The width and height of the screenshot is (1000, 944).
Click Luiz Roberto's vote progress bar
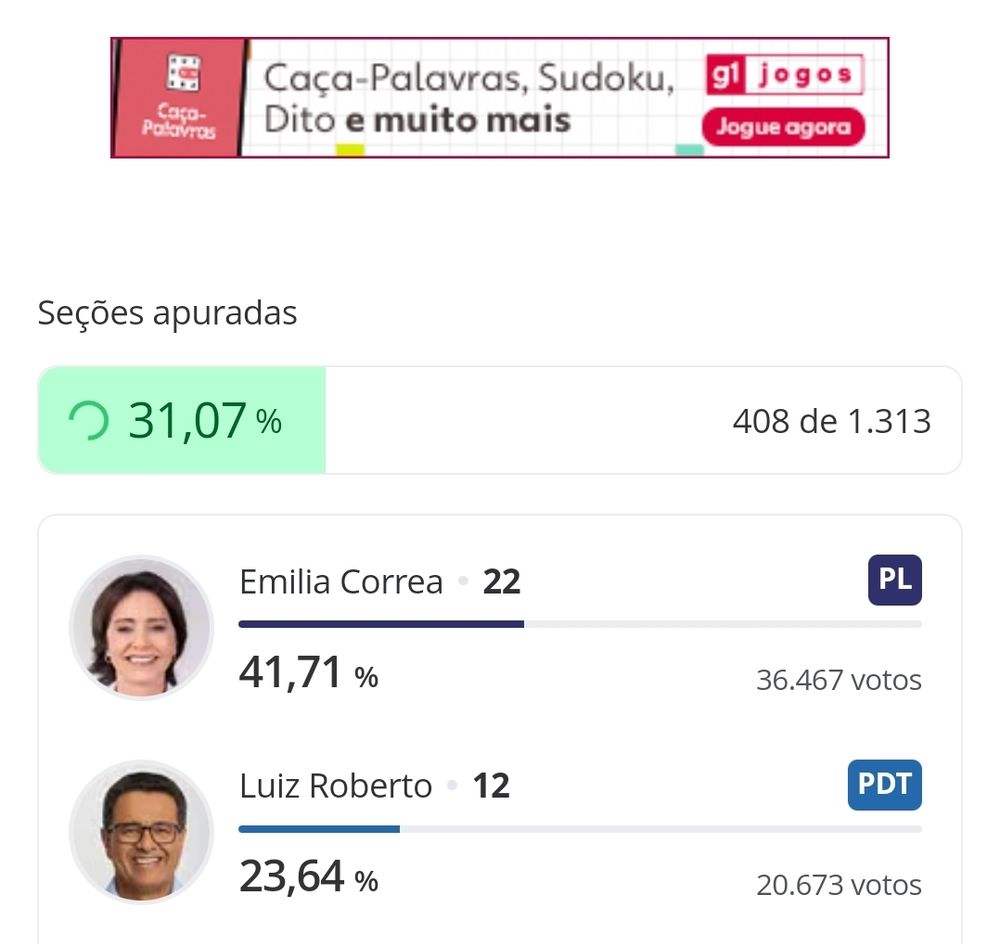580,828
